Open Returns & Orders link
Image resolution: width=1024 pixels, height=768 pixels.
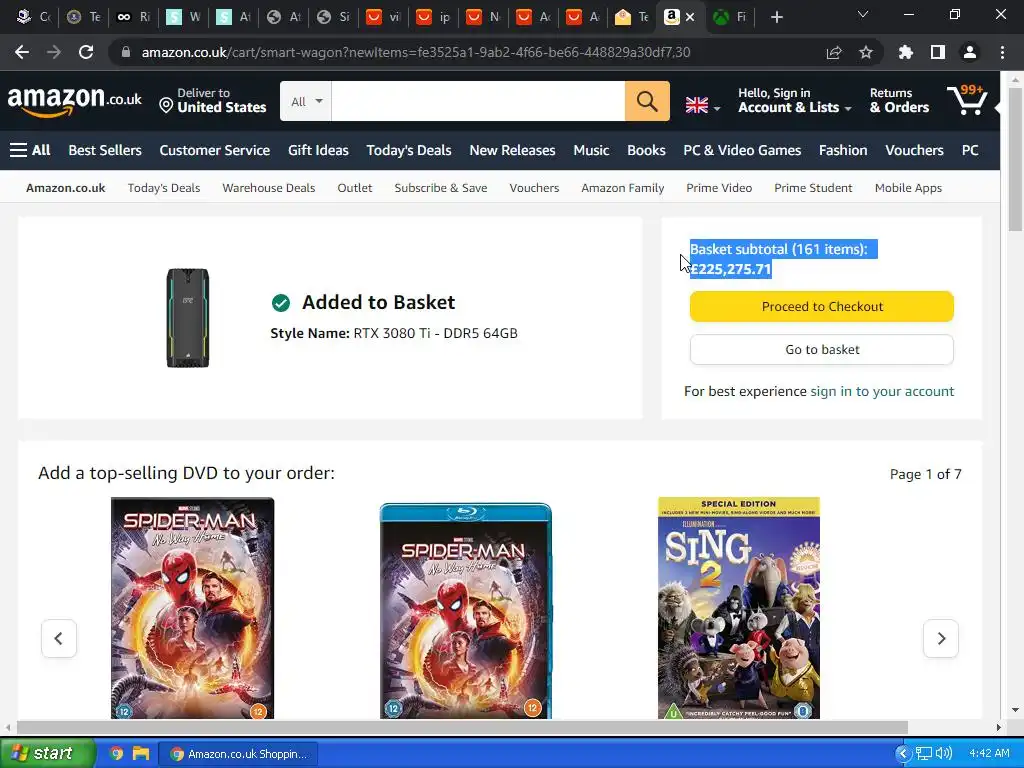[x=899, y=101]
